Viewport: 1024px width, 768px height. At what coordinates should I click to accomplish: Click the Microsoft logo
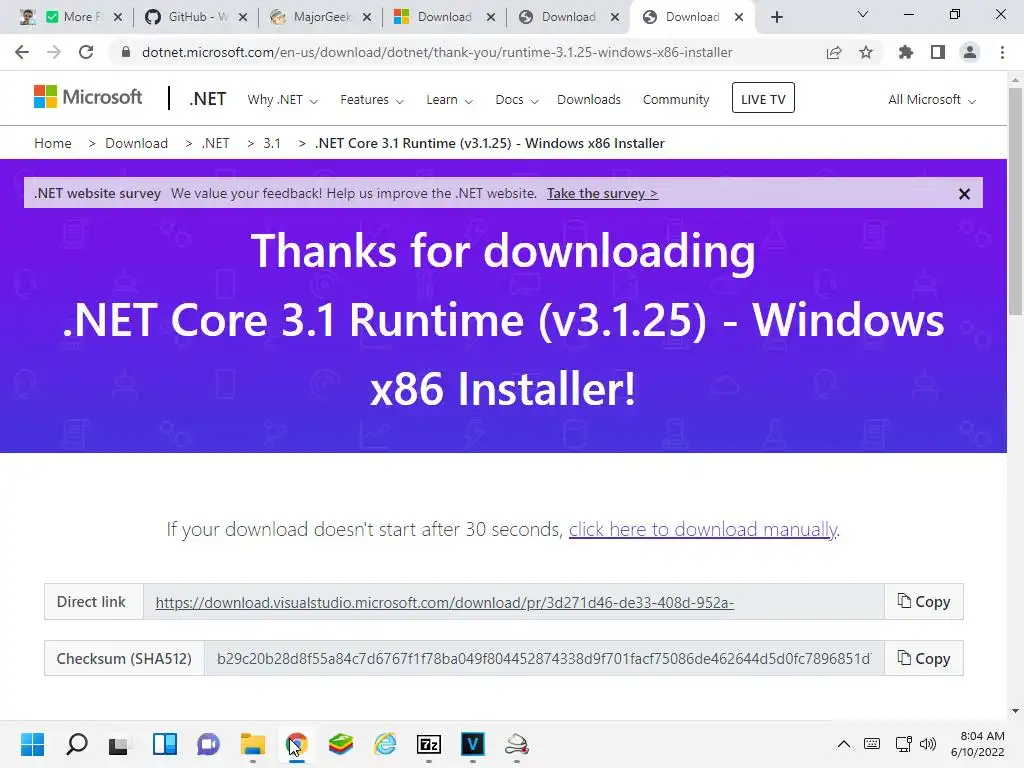[x=88, y=97]
